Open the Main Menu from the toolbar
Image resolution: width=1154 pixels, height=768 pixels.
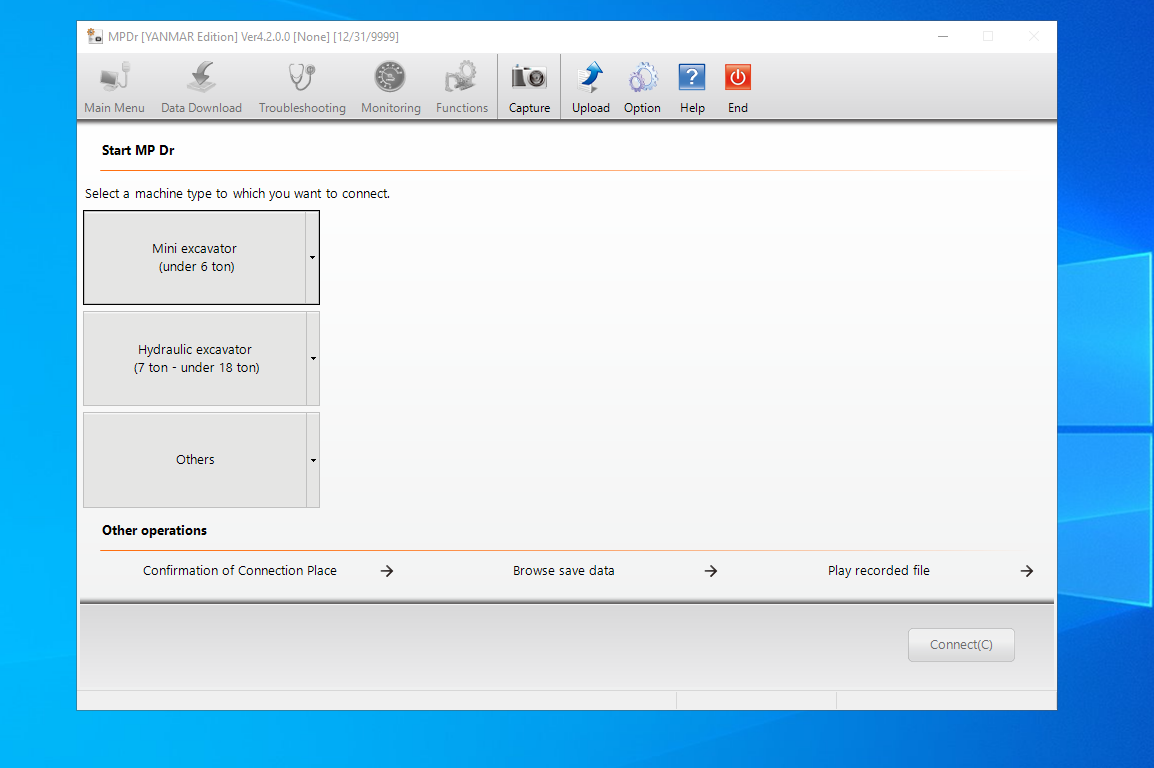pos(114,85)
